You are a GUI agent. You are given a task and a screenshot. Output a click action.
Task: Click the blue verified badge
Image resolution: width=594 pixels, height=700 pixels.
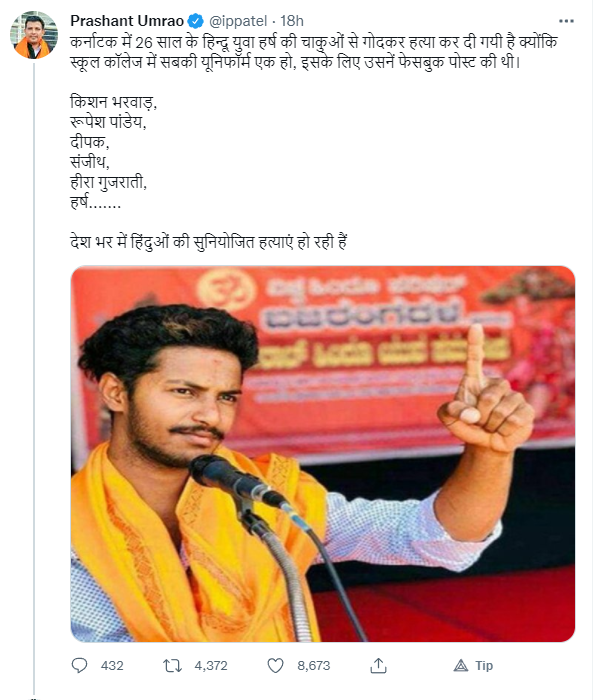coord(195,21)
